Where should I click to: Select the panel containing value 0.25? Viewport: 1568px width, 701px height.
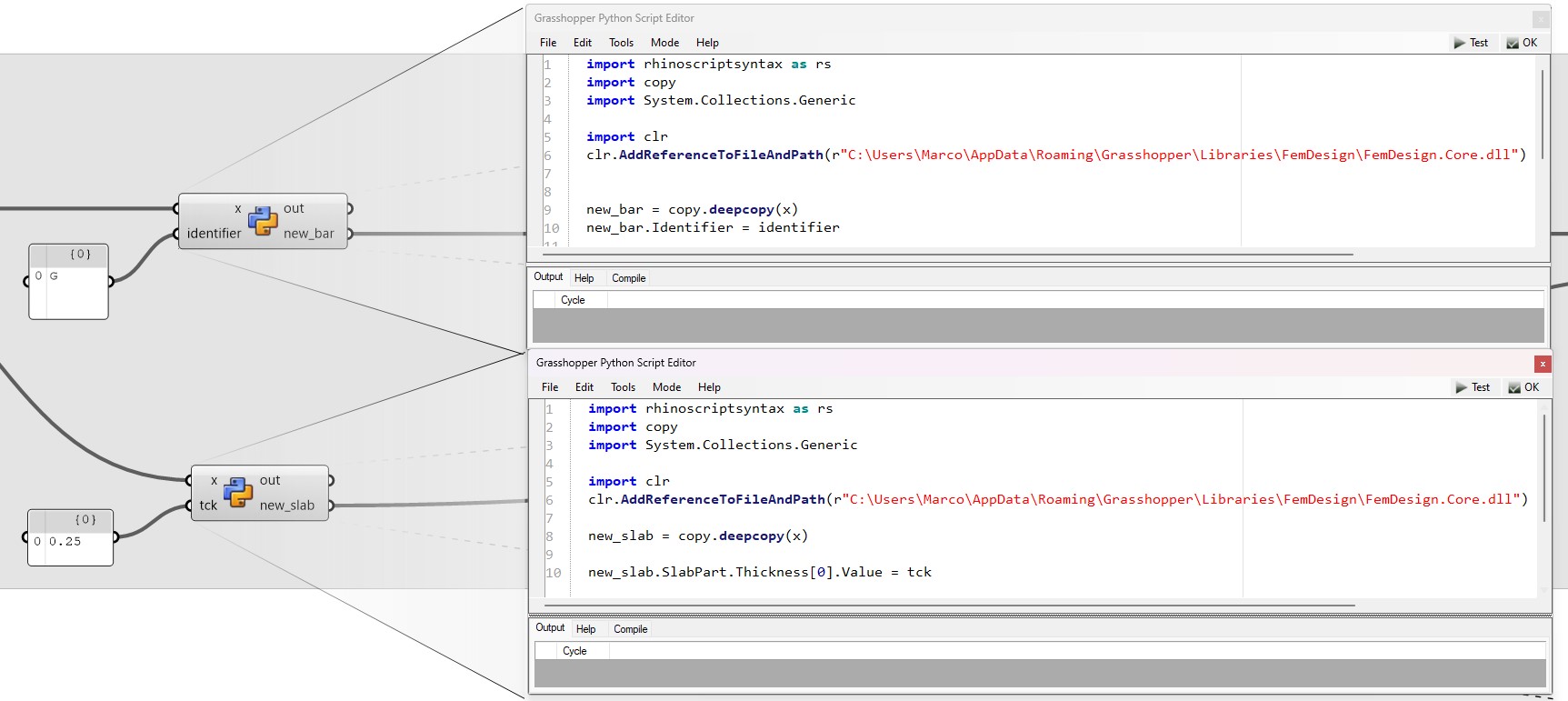click(70, 538)
